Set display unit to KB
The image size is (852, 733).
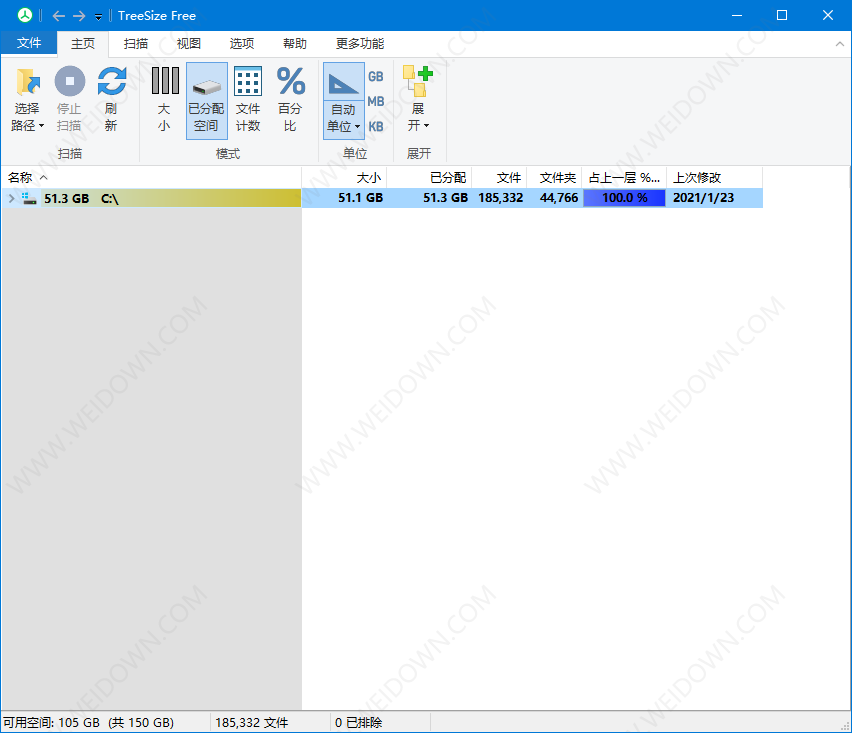pos(376,127)
